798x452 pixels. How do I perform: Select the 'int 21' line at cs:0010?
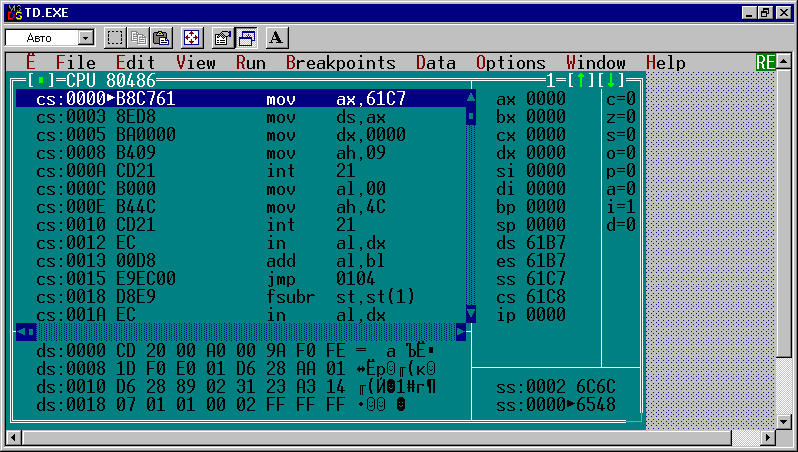(x=241, y=225)
